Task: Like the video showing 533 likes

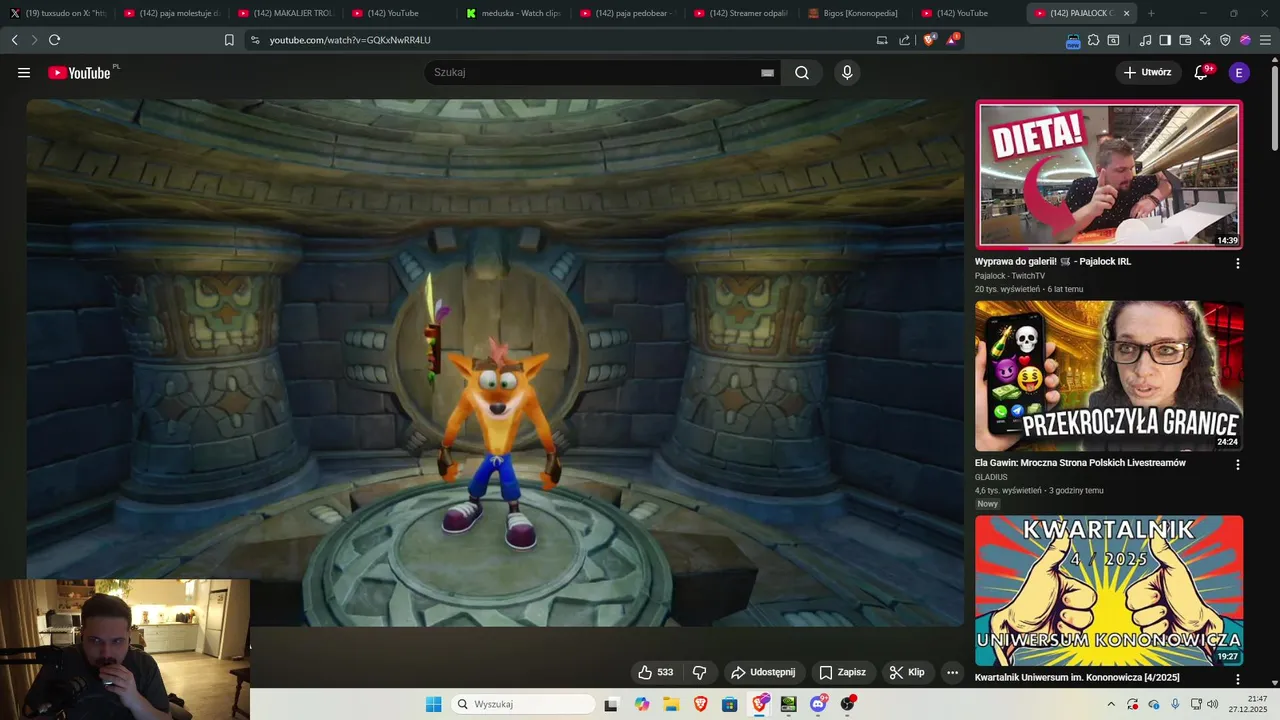Action: pyautogui.click(x=656, y=672)
